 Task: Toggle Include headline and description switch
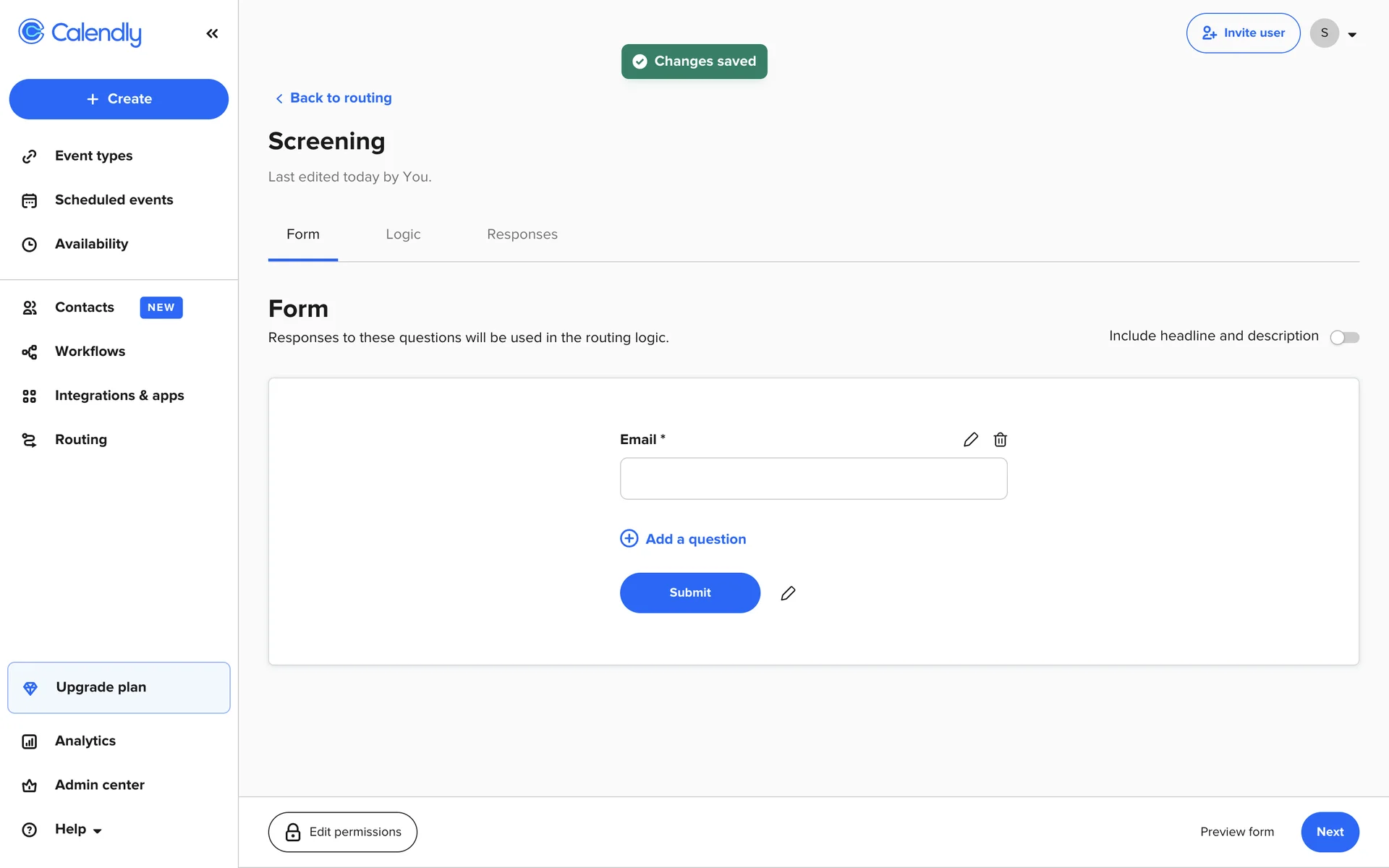point(1344,337)
